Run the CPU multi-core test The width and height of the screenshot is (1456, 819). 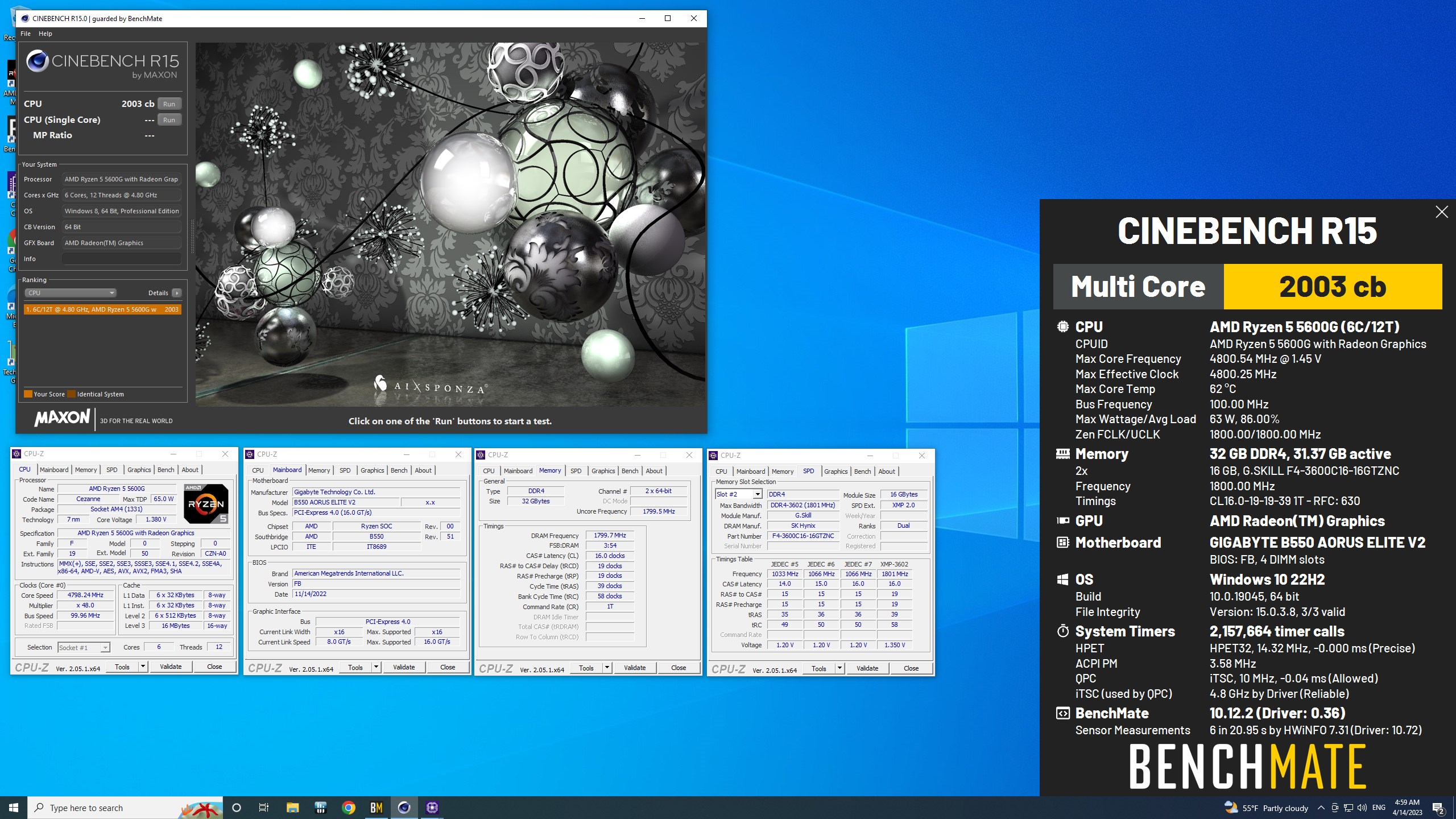[x=169, y=104]
